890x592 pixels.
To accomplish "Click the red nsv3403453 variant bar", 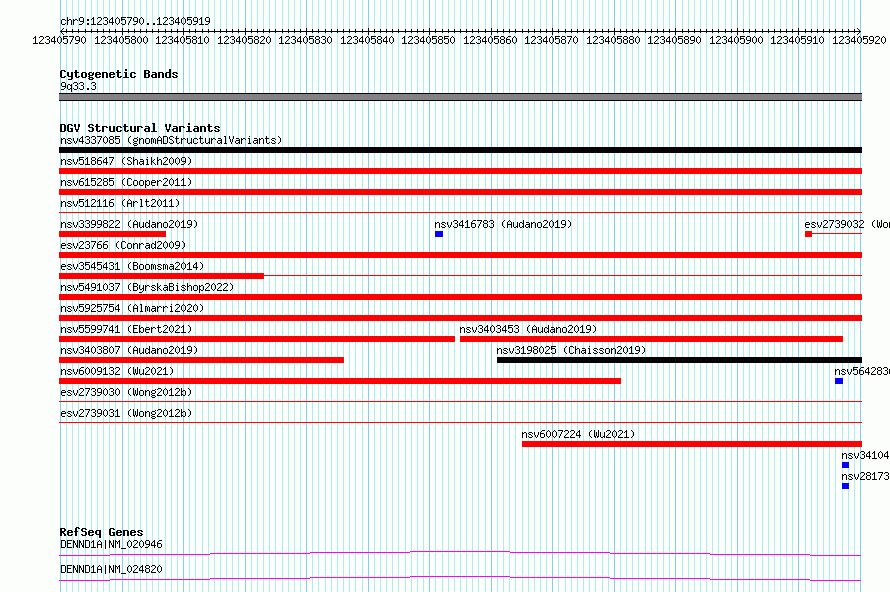I will [651, 339].
